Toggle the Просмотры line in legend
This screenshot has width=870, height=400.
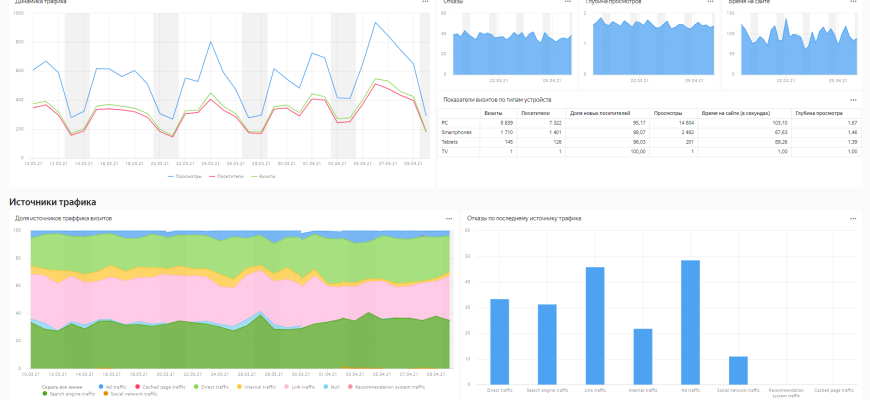[187, 176]
